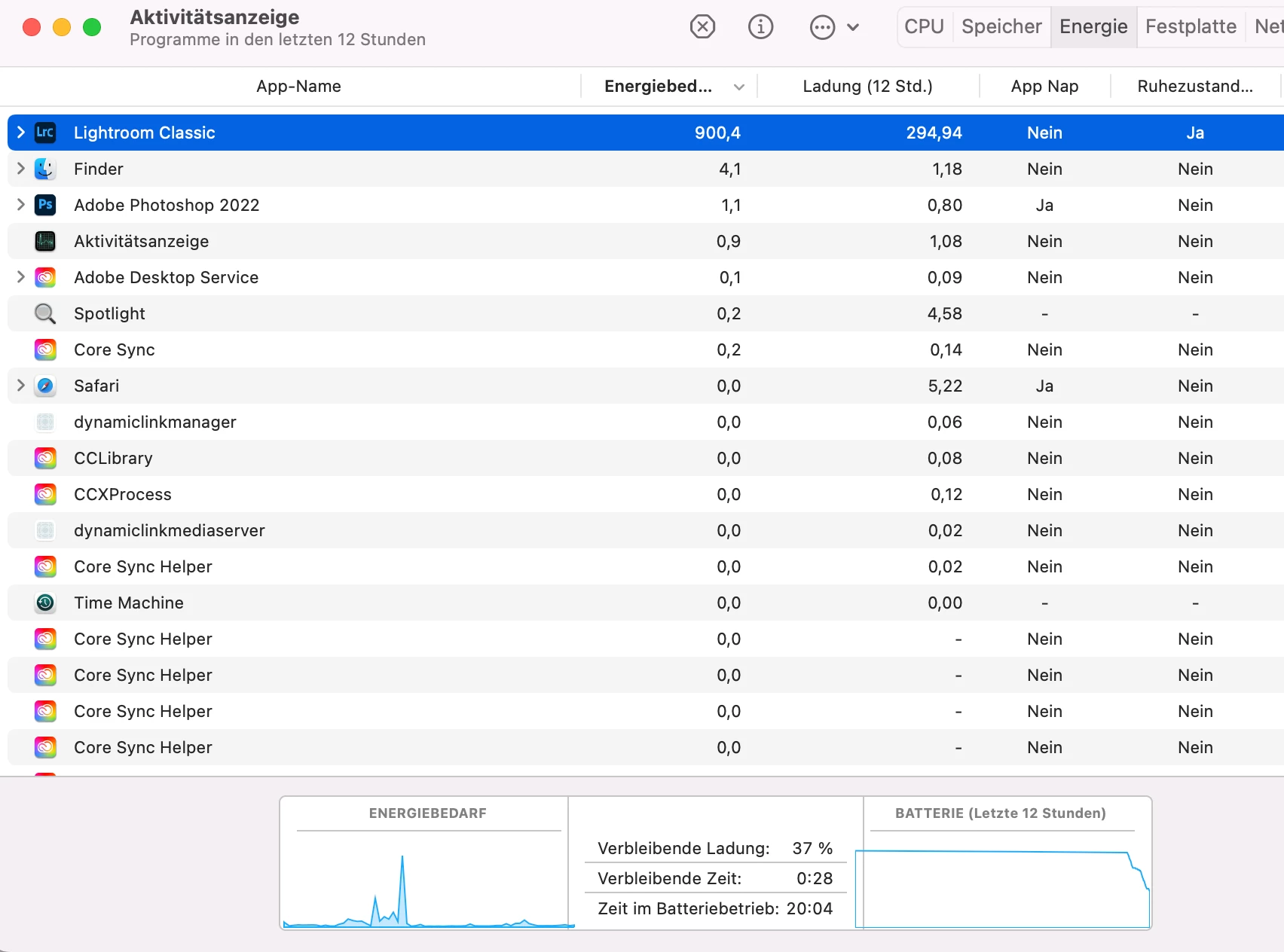Image resolution: width=1284 pixels, height=952 pixels.
Task: Click the CCXProcess icon
Action: pos(45,494)
